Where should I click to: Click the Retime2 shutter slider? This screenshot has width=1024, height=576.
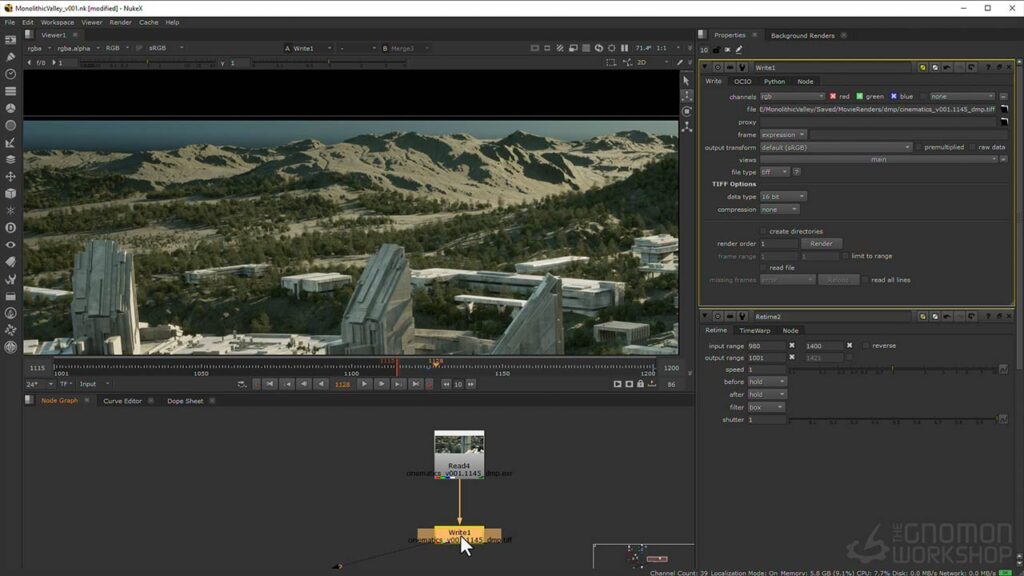[x=893, y=419]
